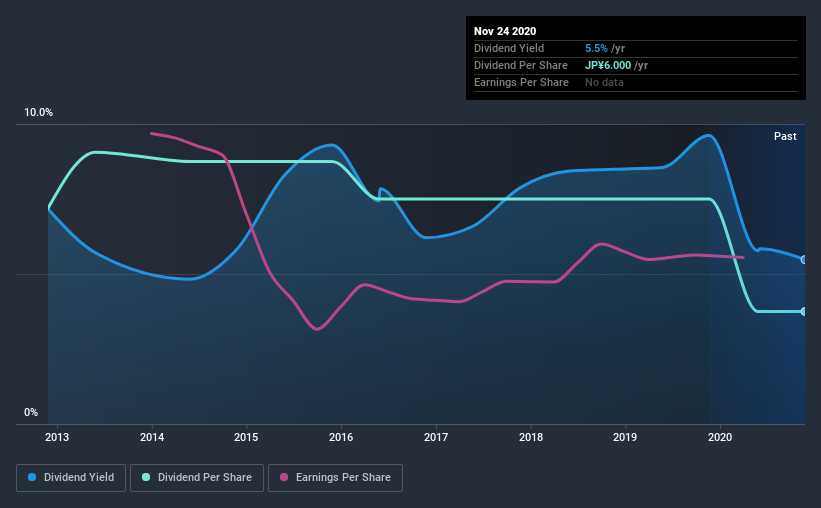Toggle the Earnings Per Share legend button
Screen dimensions: 821x508
(336, 478)
